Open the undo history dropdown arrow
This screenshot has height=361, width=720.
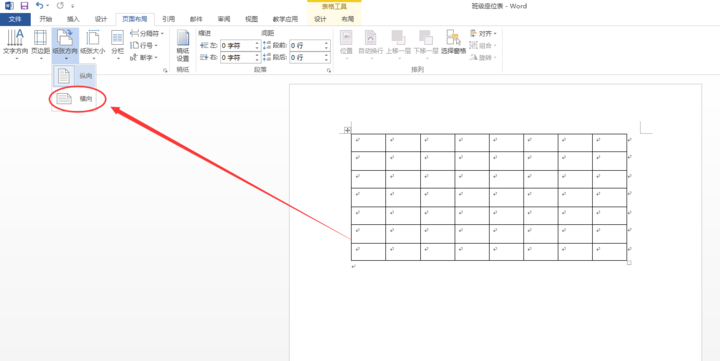pos(48,6)
